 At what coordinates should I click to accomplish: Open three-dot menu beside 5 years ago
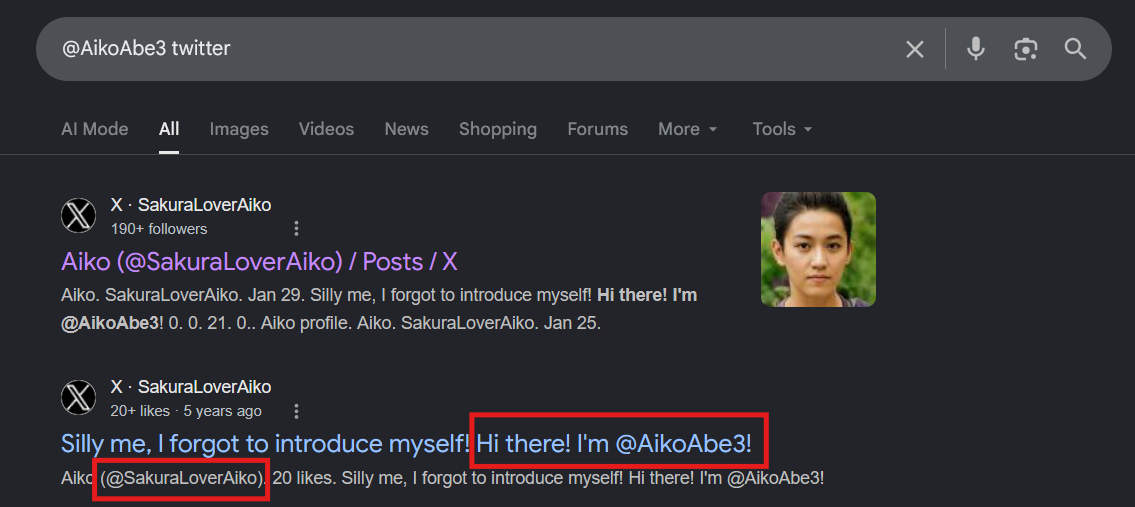point(296,411)
